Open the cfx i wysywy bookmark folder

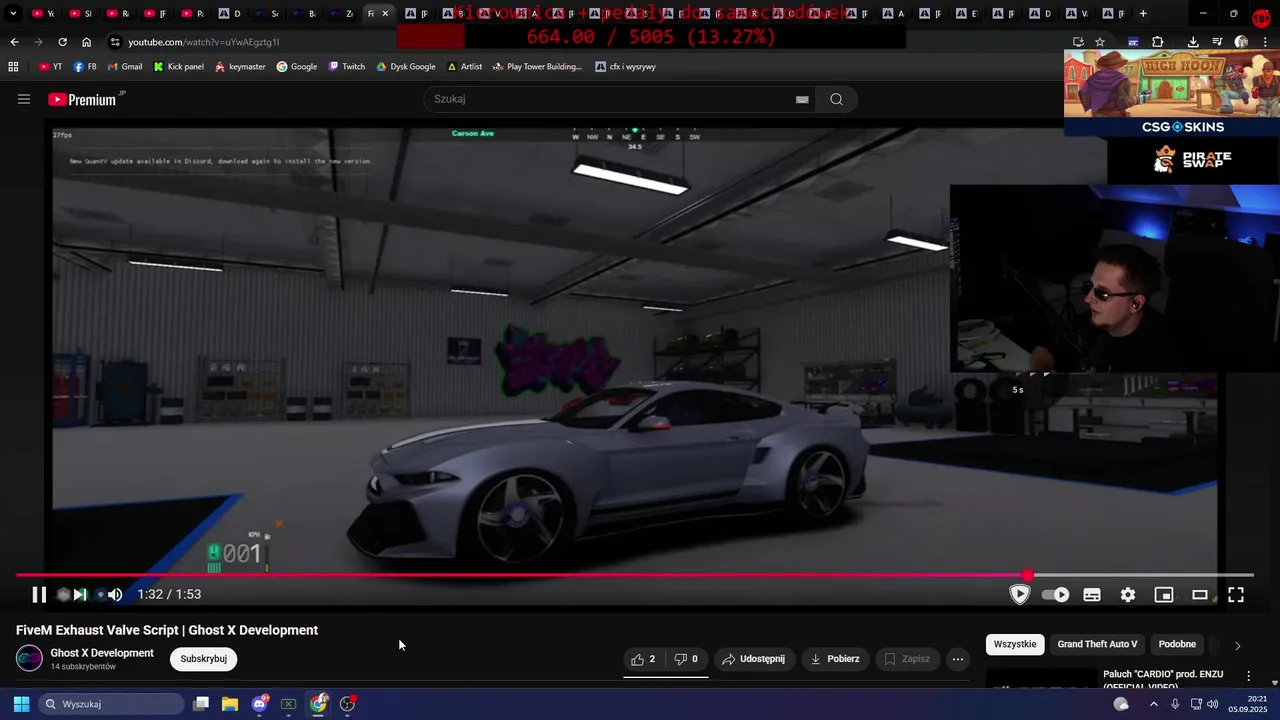(625, 67)
